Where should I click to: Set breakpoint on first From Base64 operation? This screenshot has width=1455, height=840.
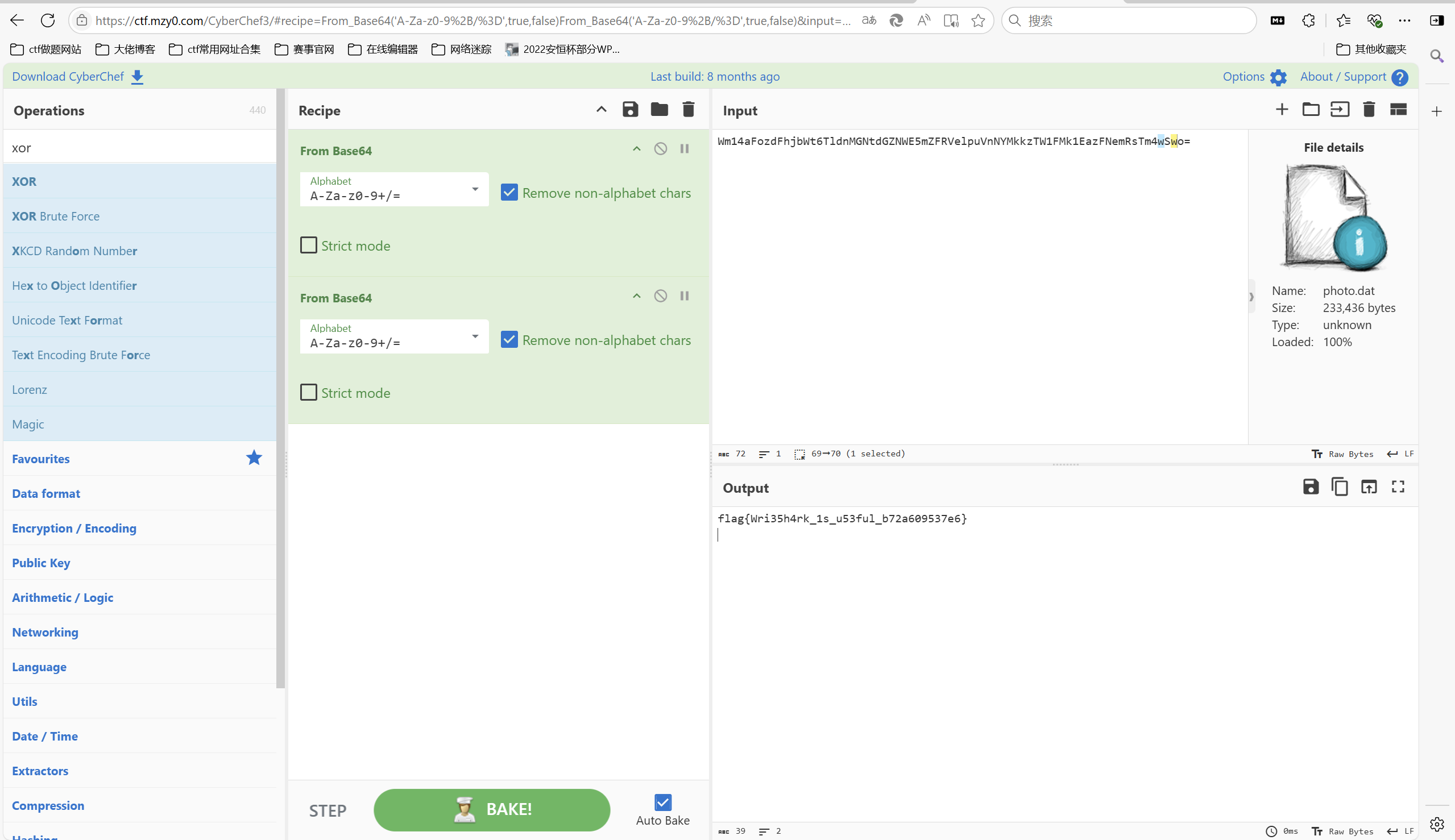pos(685,149)
